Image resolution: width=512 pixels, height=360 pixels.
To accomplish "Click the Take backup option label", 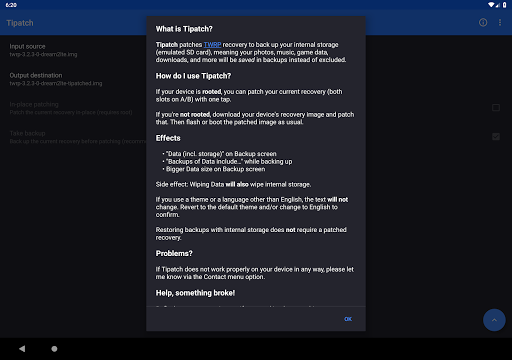I will 27,133.
